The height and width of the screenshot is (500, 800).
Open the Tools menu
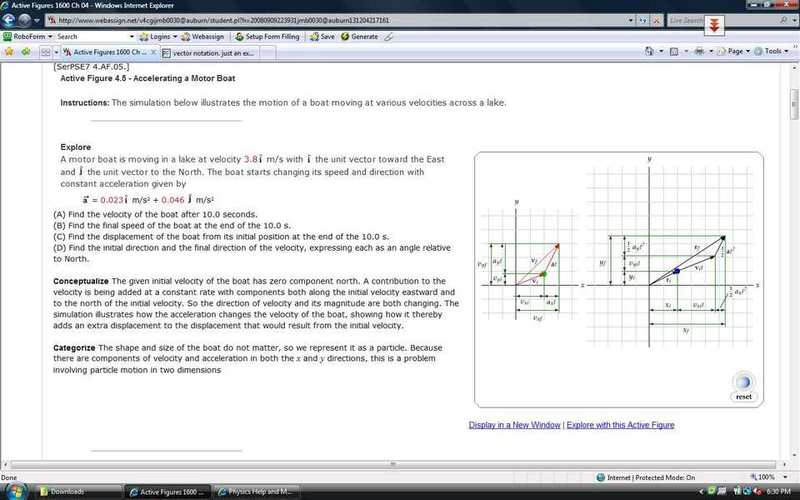tap(771, 52)
